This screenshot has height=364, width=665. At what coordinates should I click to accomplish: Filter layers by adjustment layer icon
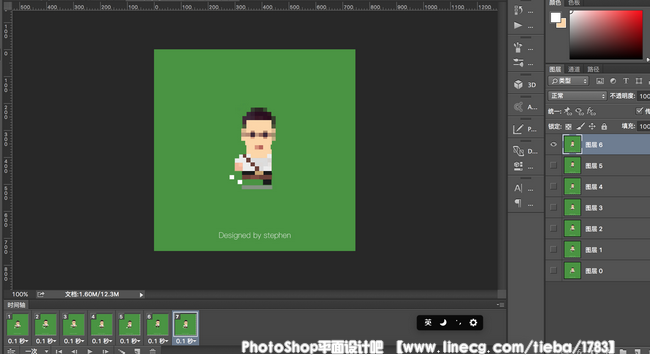pos(613,81)
